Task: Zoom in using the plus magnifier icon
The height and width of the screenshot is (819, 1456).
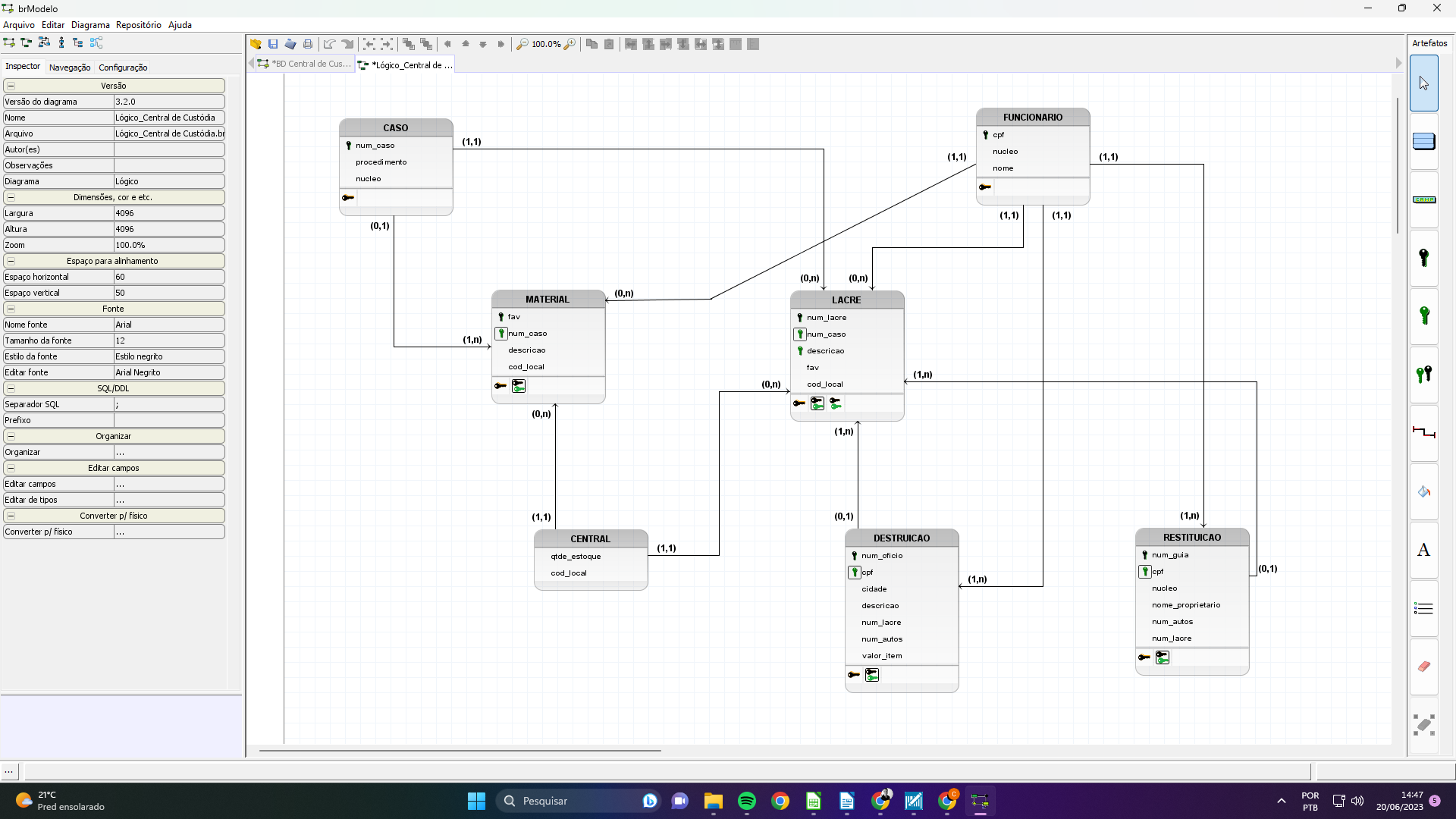Action: pos(570,44)
